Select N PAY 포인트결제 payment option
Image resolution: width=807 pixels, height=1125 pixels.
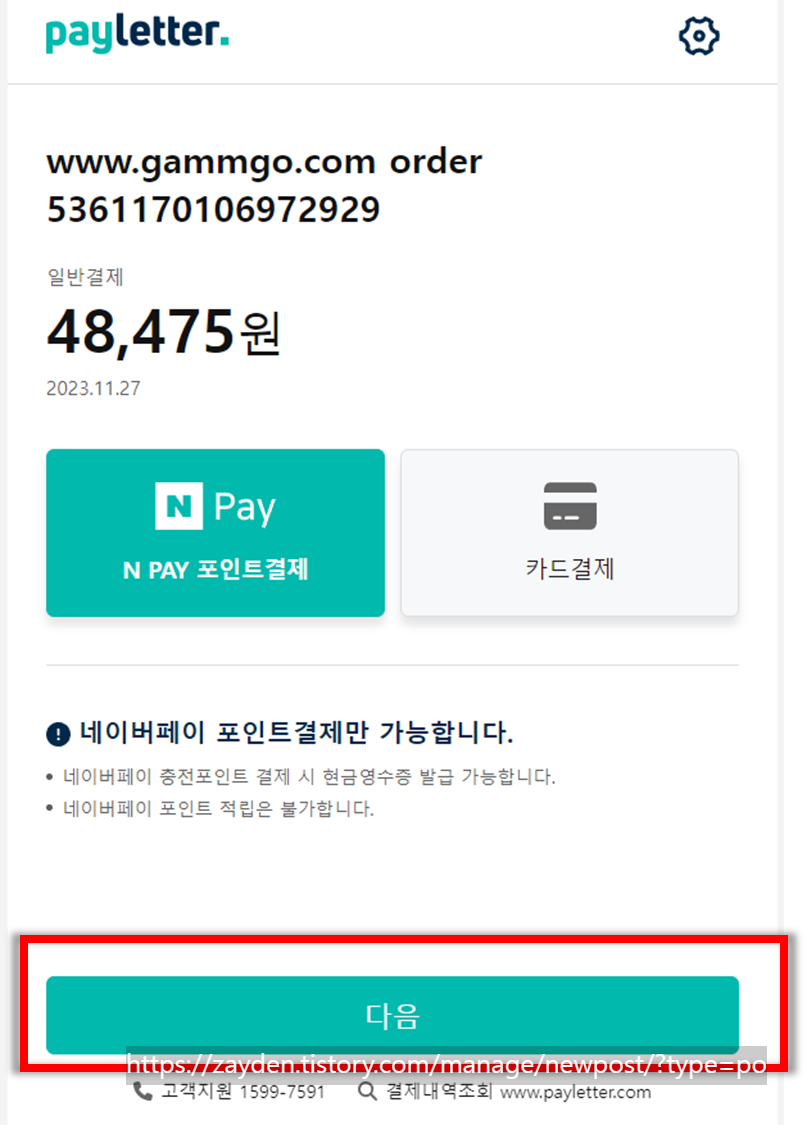tap(215, 533)
